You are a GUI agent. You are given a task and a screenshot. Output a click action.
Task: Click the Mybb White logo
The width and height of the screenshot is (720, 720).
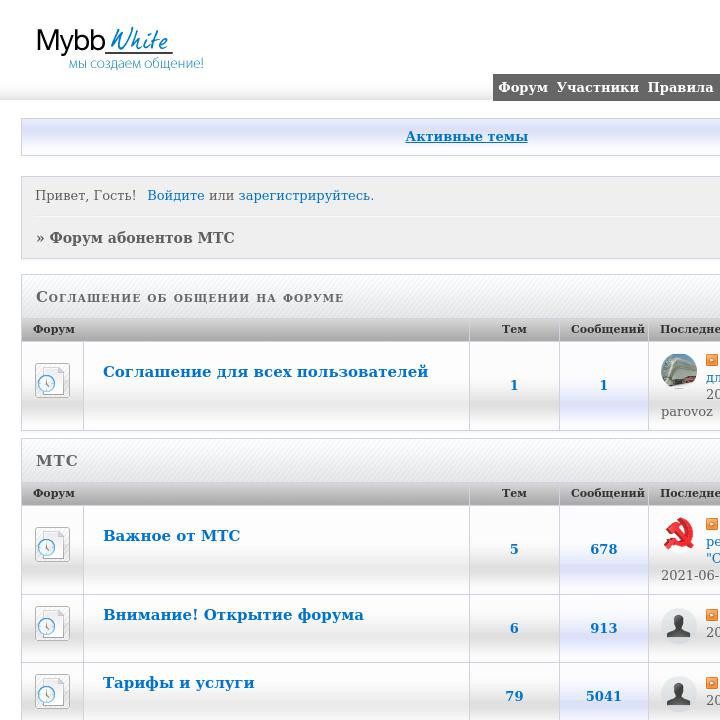point(104,40)
